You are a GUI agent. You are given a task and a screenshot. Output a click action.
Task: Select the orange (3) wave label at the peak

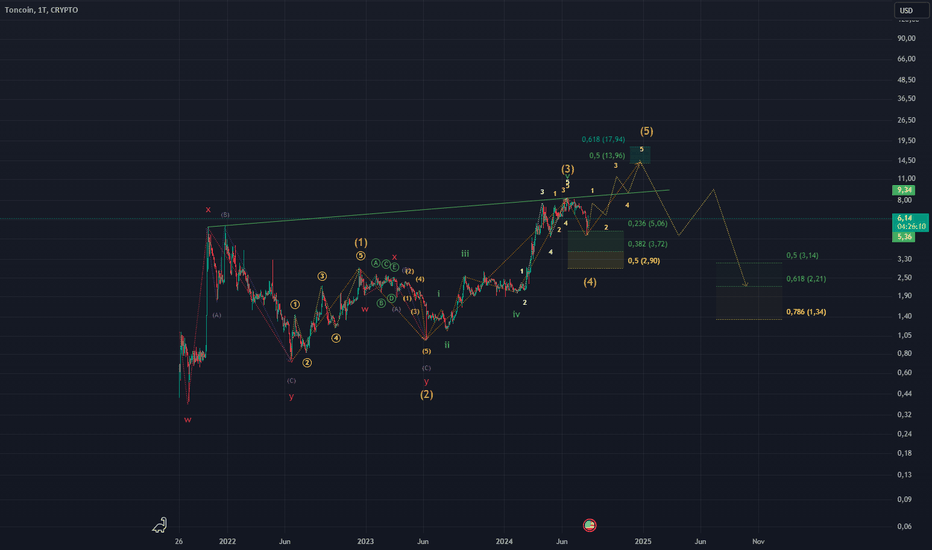pos(568,169)
